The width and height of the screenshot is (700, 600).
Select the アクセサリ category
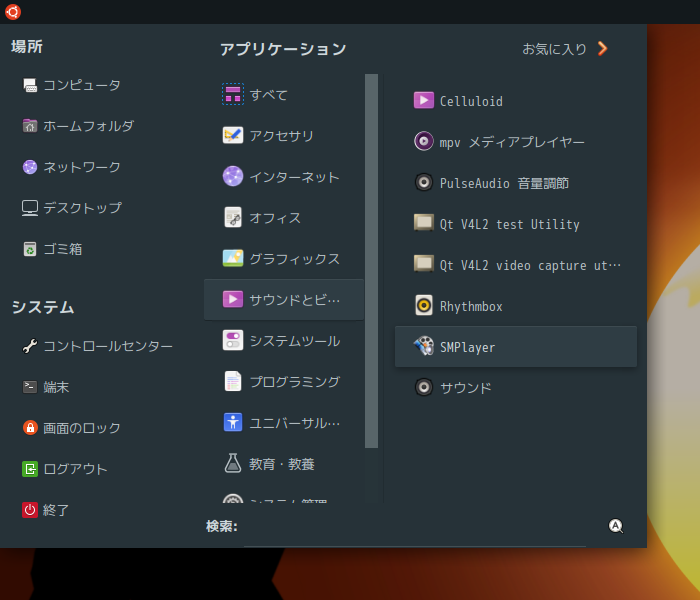point(284,136)
